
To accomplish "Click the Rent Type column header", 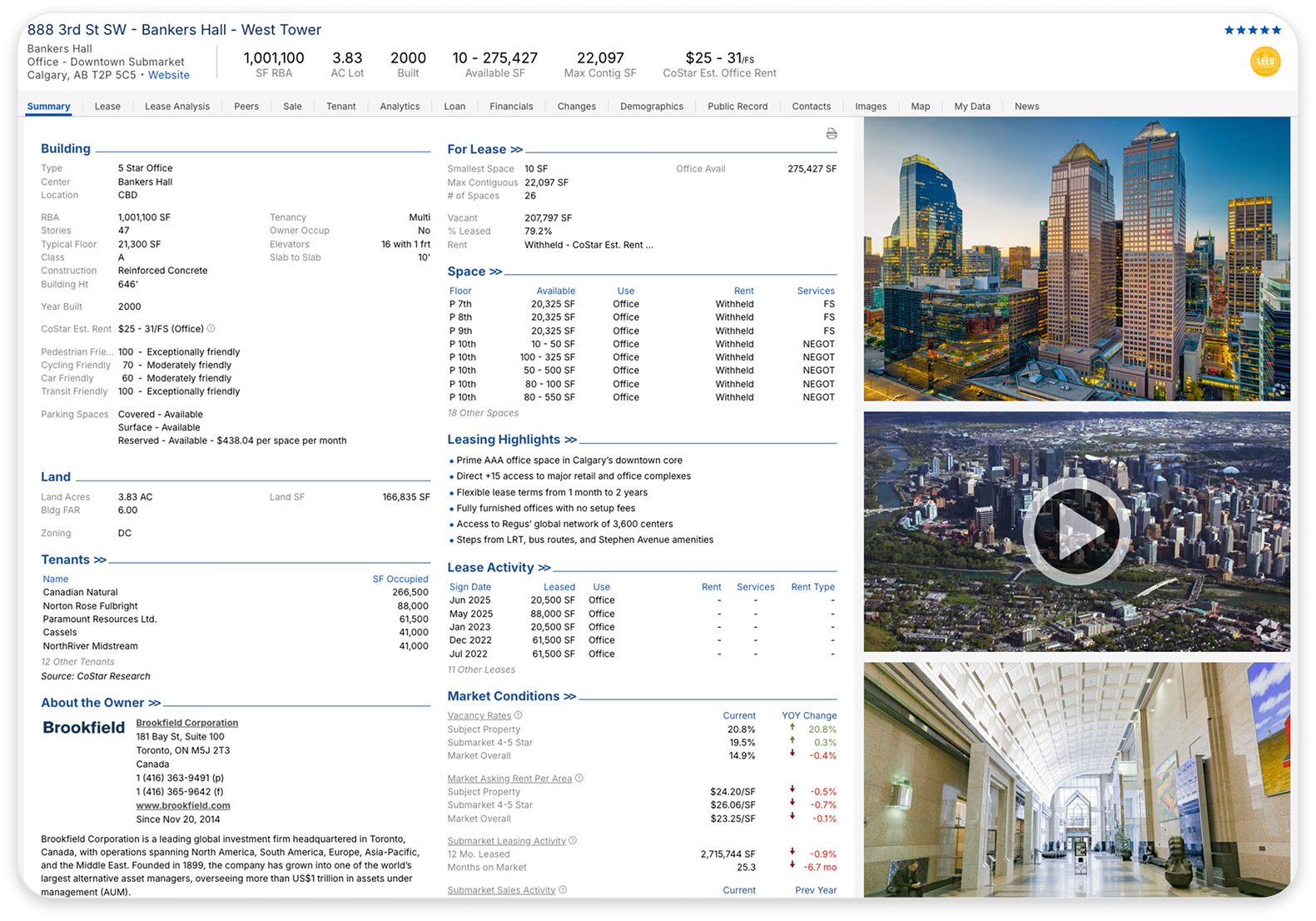I will [x=813, y=587].
